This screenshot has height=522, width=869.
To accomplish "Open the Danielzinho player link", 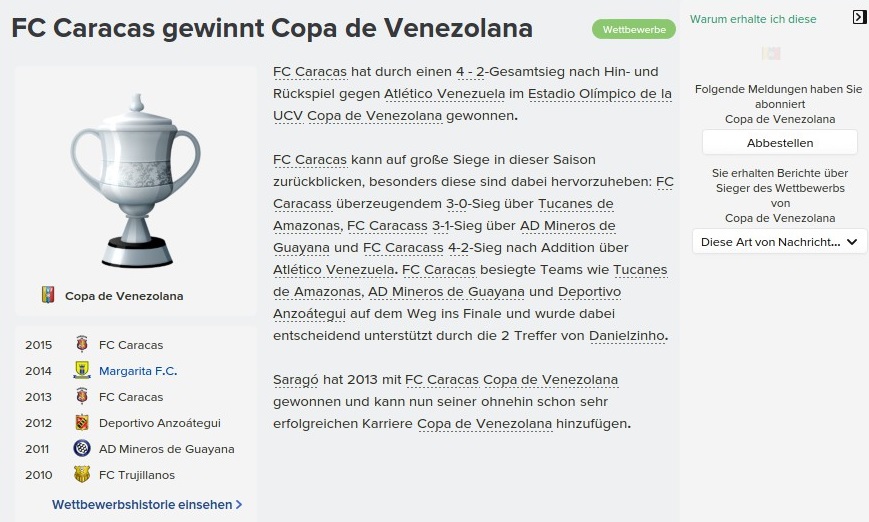I will tap(627, 336).
